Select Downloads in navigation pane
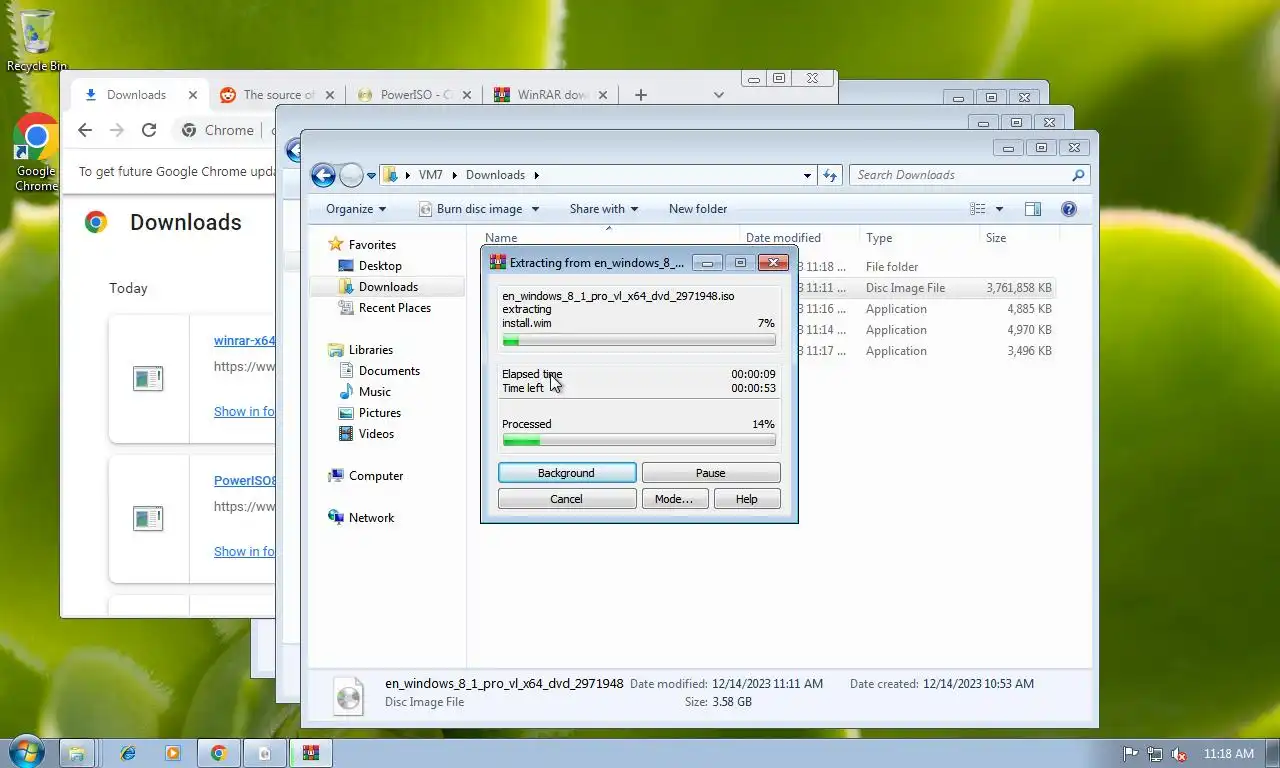The image size is (1280, 768). pyautogui.click(x=388, y=287)
